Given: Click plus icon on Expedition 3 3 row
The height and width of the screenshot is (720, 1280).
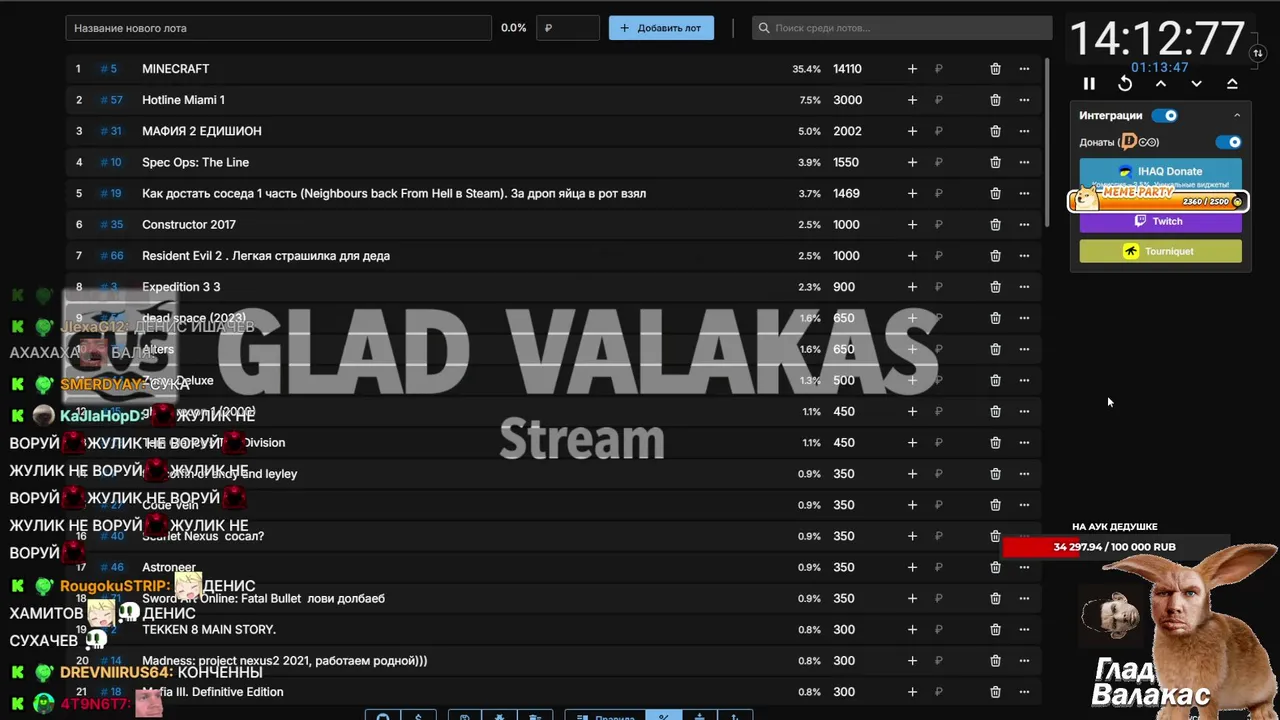Looking at the screenshot, I should click(912, 287).
